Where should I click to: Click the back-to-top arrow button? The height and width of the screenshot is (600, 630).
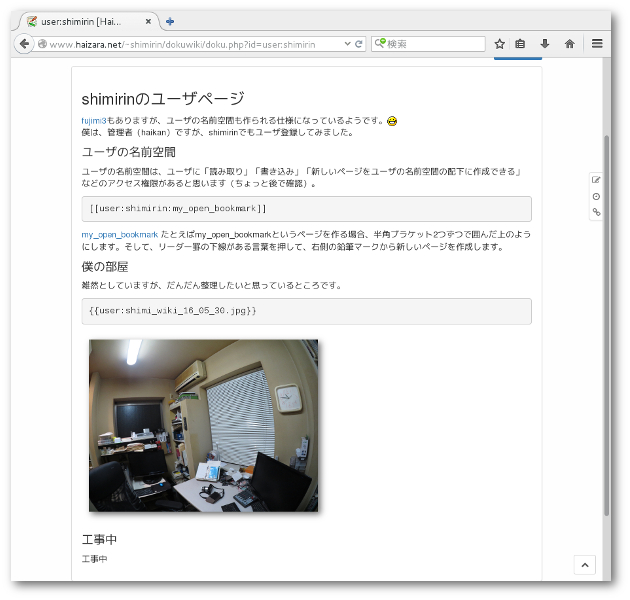(x=585, y=565)
